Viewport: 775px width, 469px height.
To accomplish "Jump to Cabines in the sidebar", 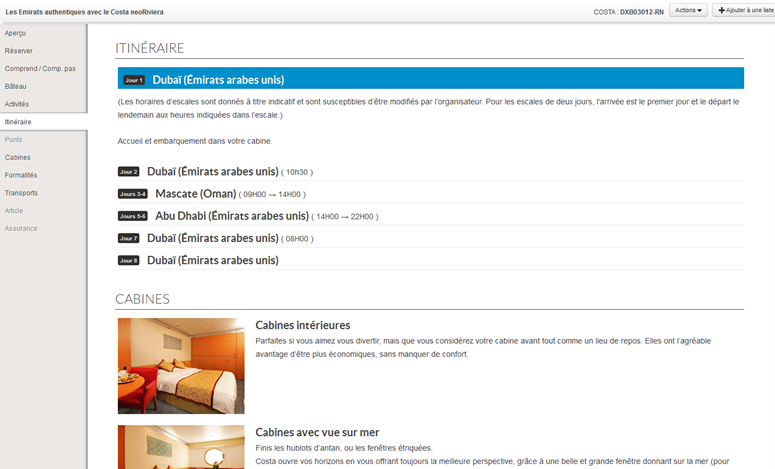I will [x=17, y=157].
